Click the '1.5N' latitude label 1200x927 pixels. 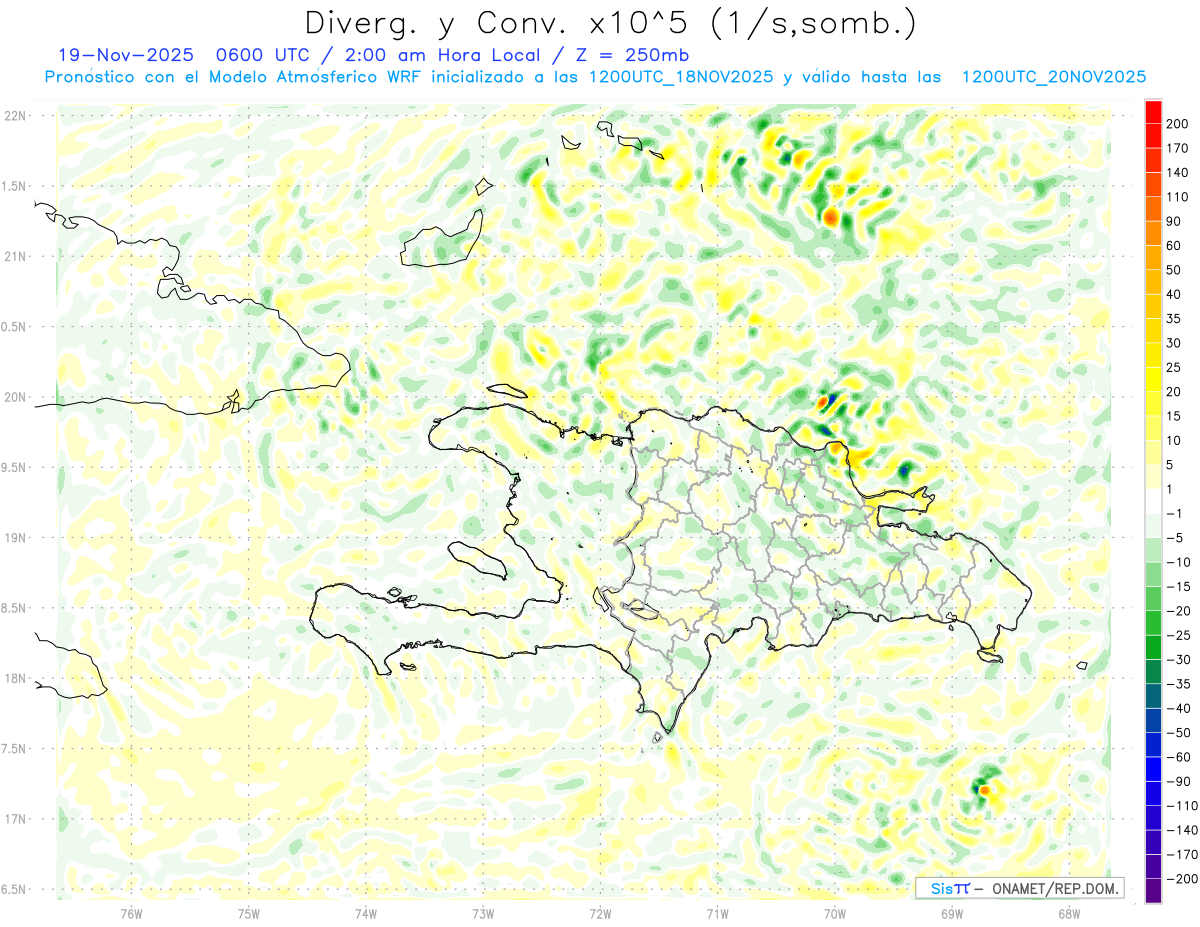13,186
